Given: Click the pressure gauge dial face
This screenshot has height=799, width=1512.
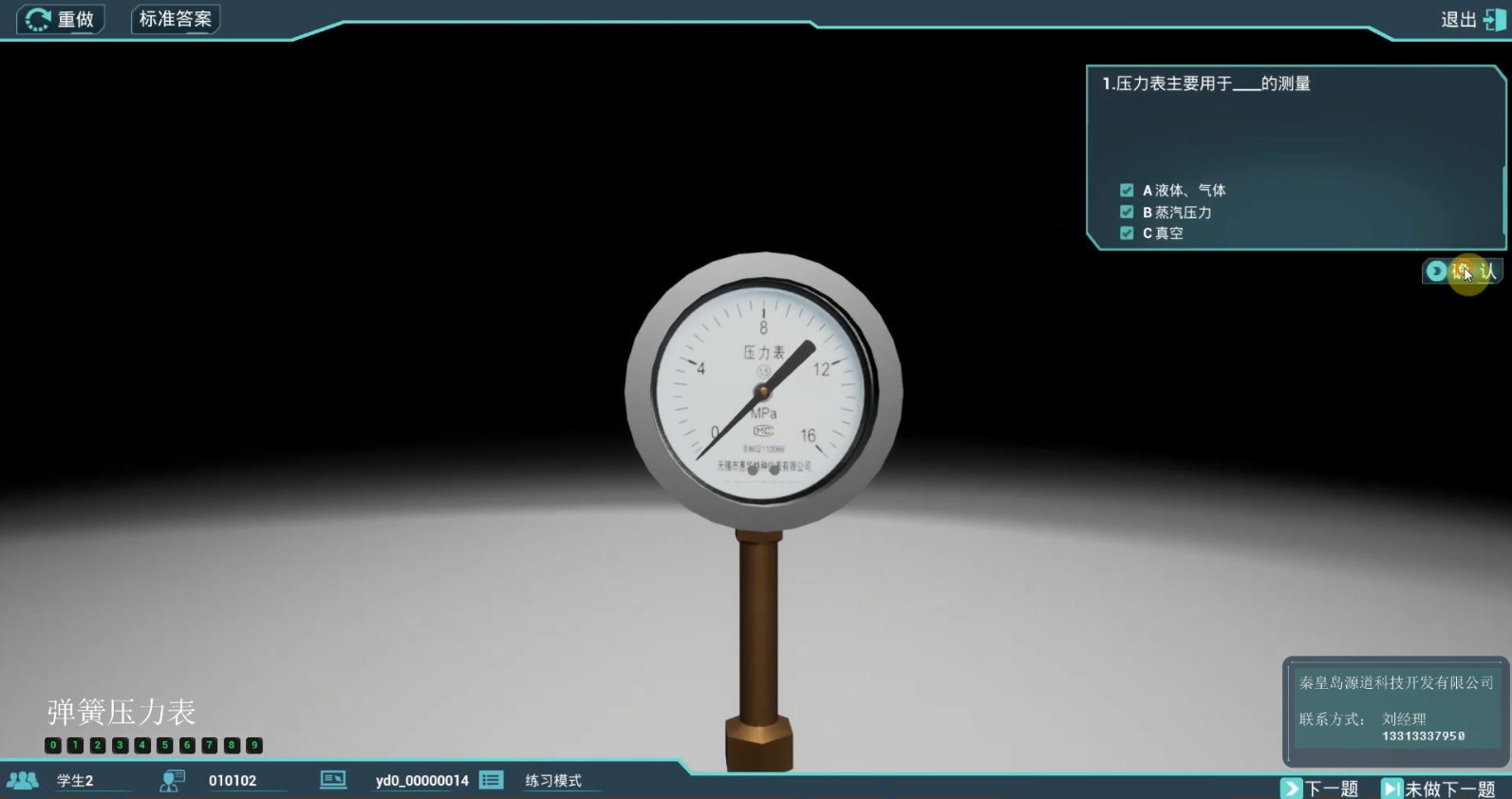Looking at the screenshot, I should tap(763, 391).
